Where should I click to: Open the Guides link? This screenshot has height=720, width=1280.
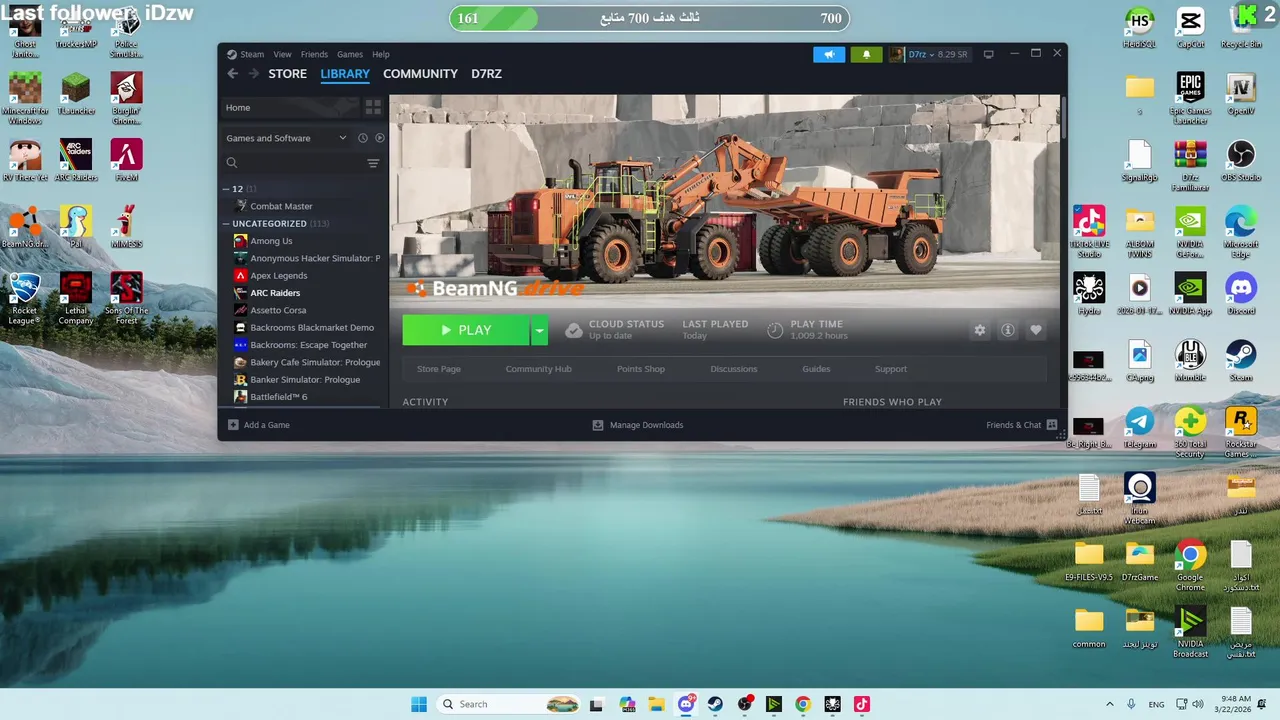816,369
